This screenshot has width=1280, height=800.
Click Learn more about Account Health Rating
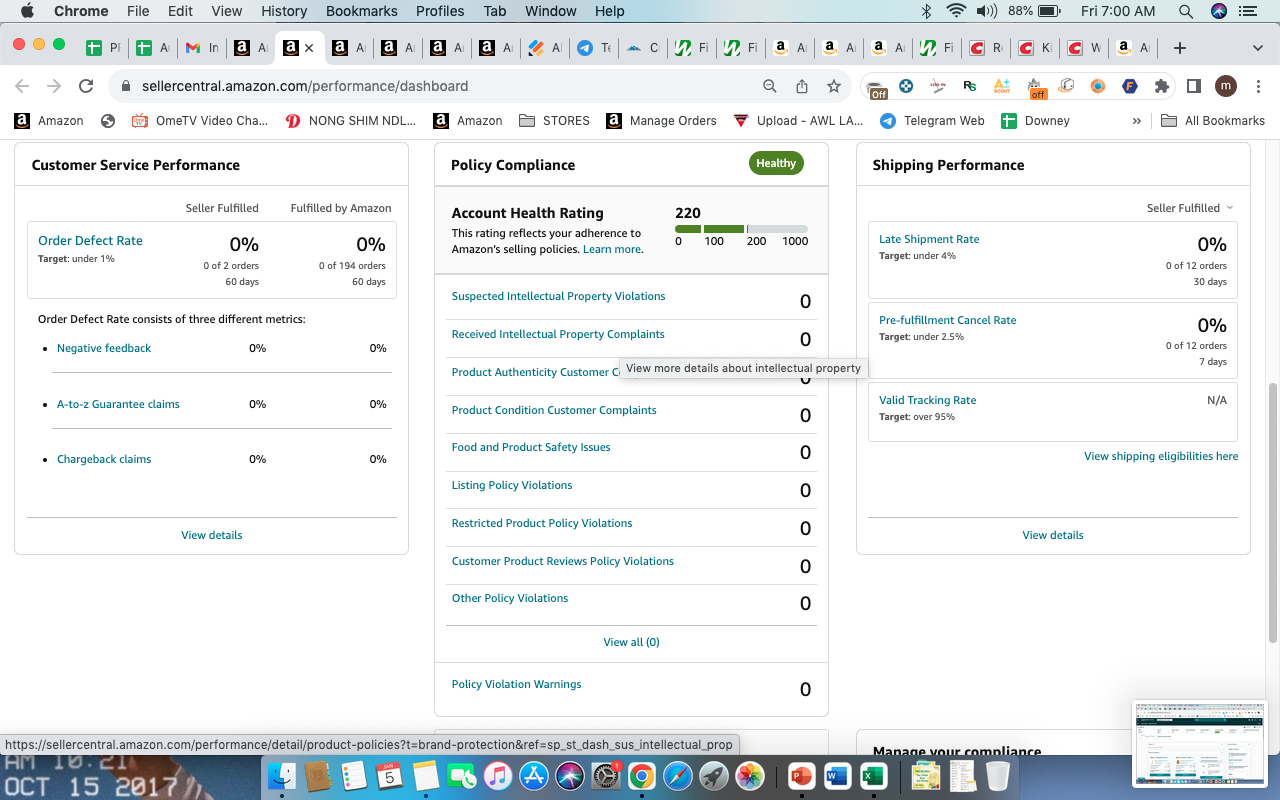[x=612, y=249]
